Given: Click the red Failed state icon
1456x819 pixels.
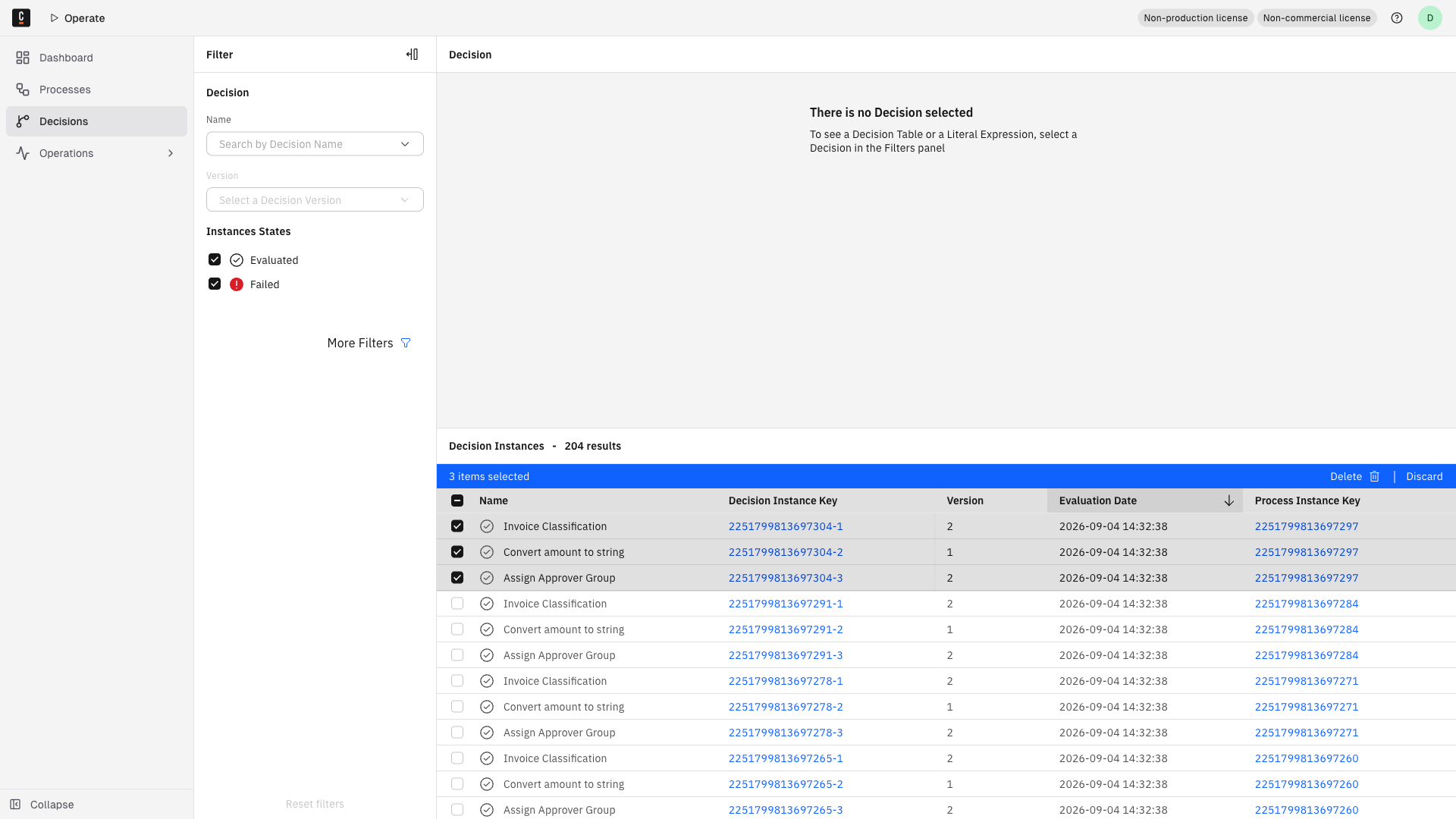Looking at the screenshot, I should tap(237, 284).
